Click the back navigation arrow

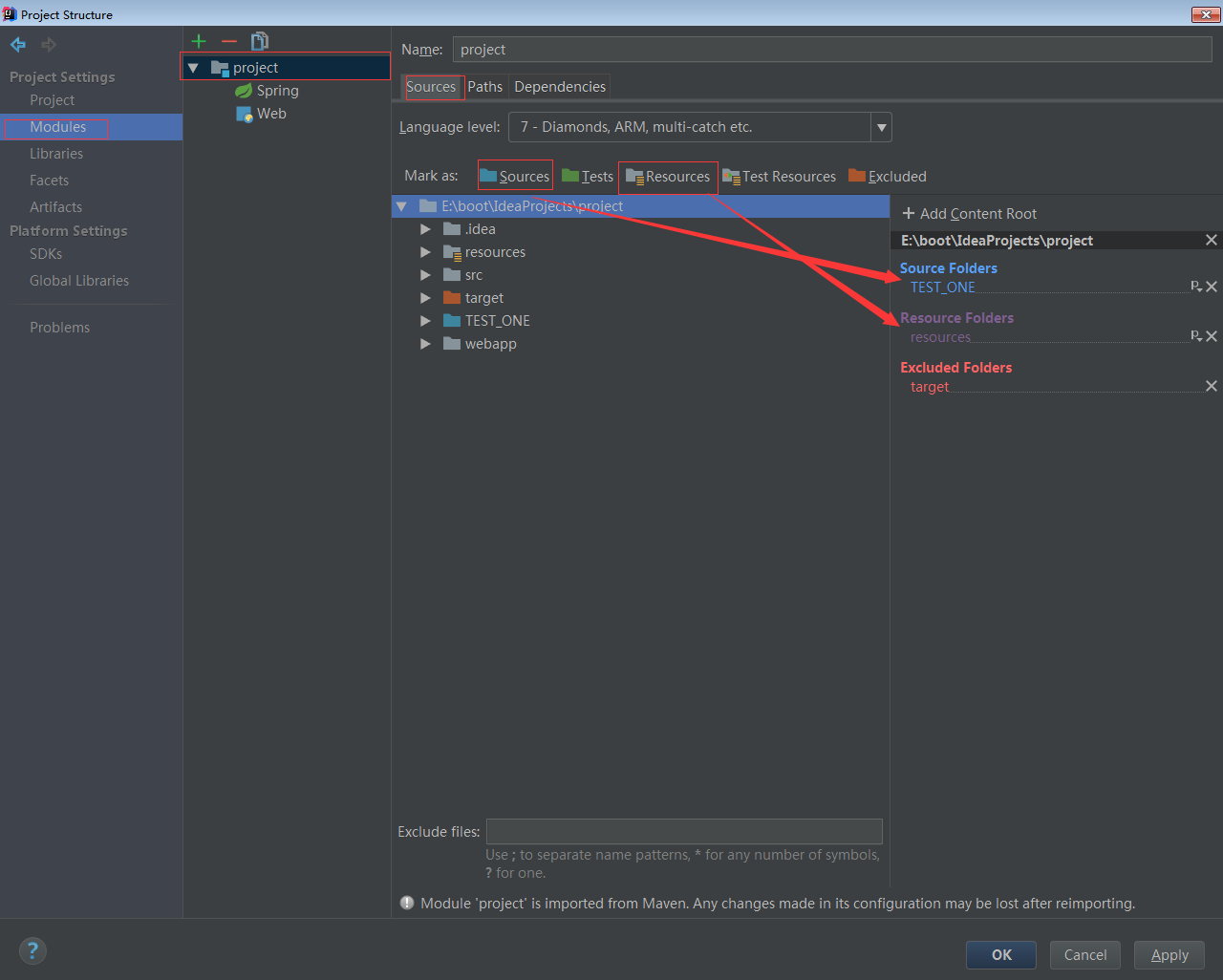click(x=18, y=45)
